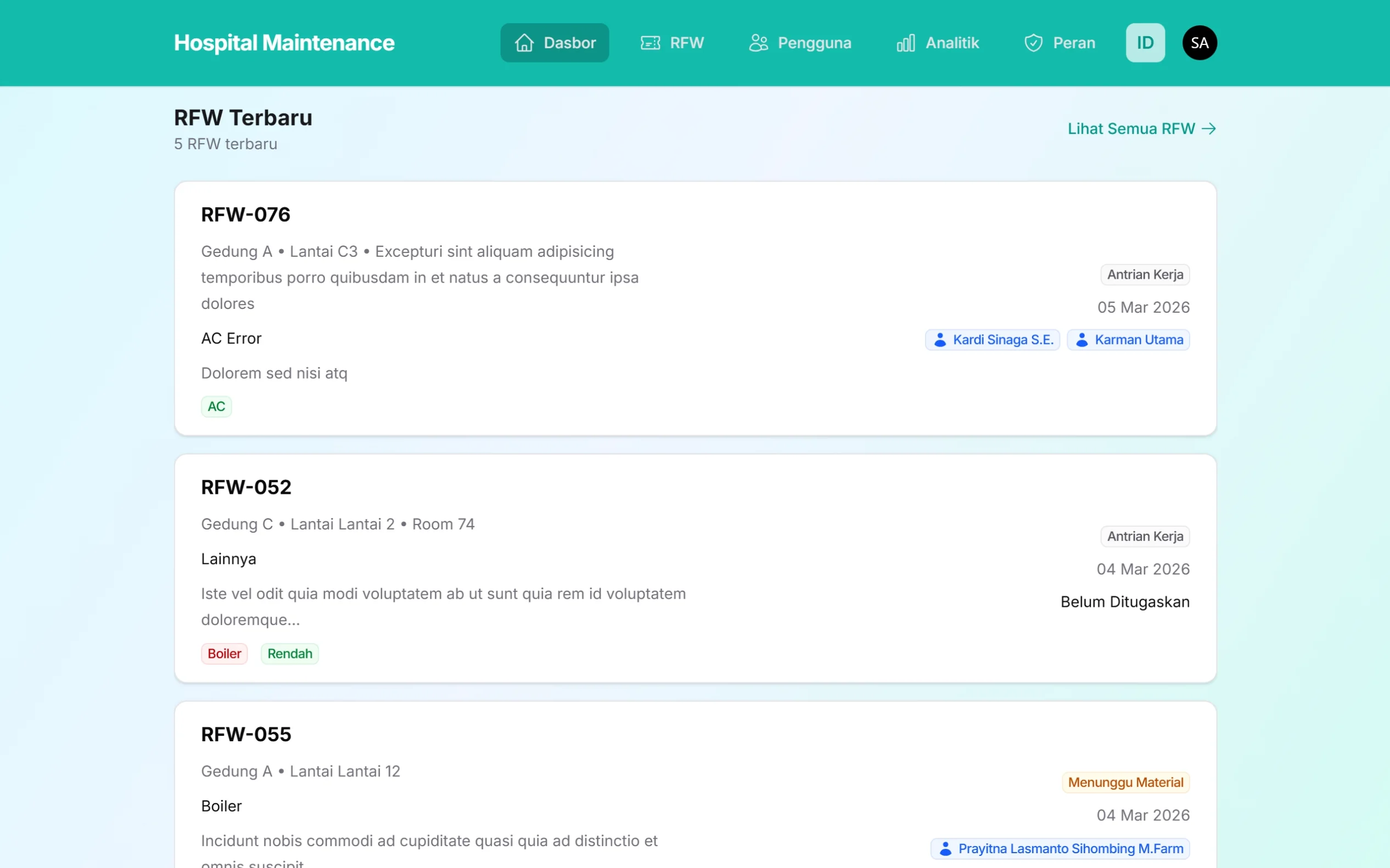Click person icon on Prayitna Lasmanto badge

click(945, 848)
